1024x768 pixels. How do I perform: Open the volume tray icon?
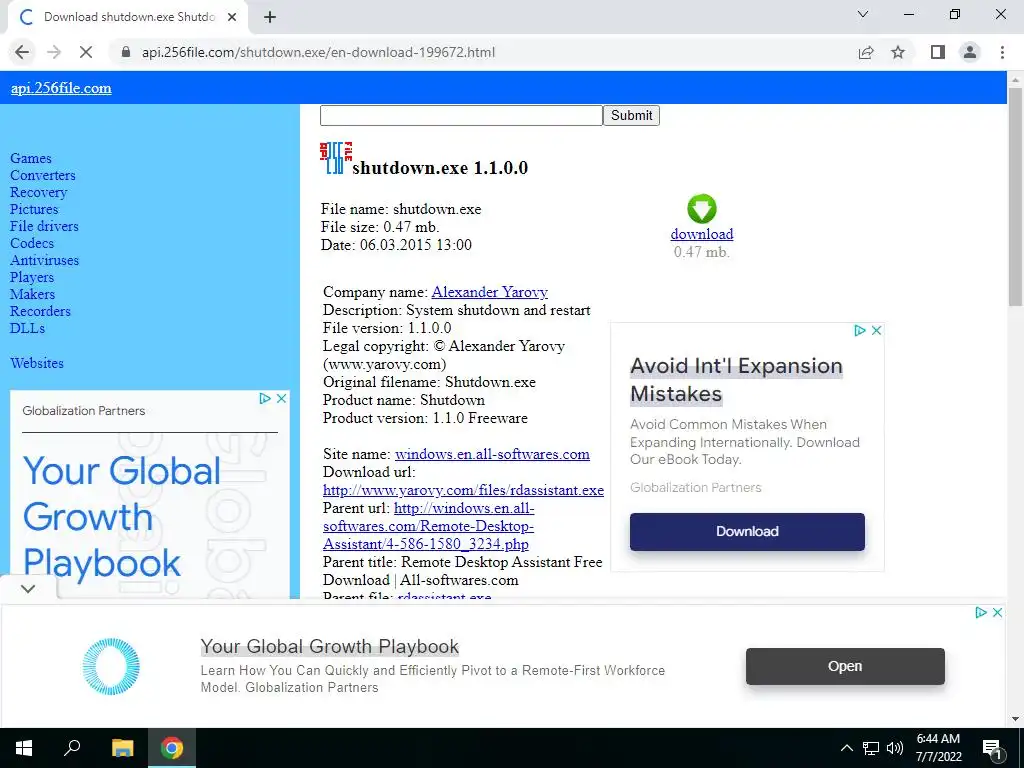(895, 748)
